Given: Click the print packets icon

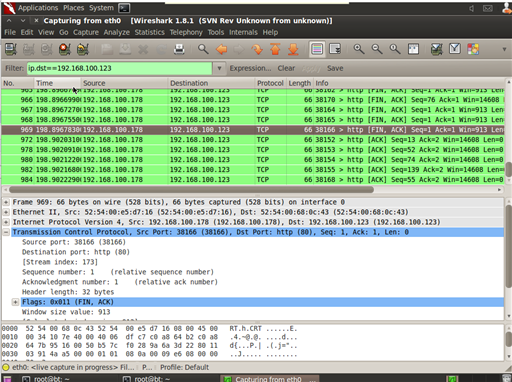Looking at the screenshot, I should click(179, 49).
